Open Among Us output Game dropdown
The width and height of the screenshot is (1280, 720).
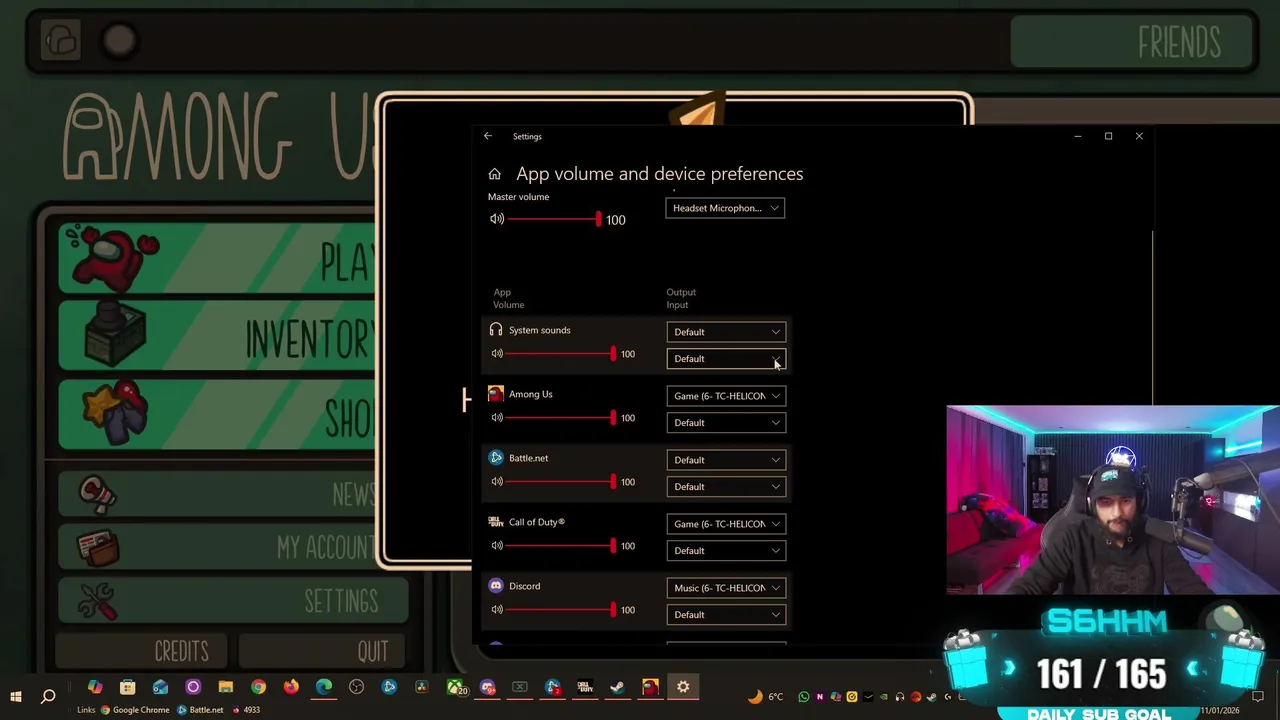click(x=726, y=396)
